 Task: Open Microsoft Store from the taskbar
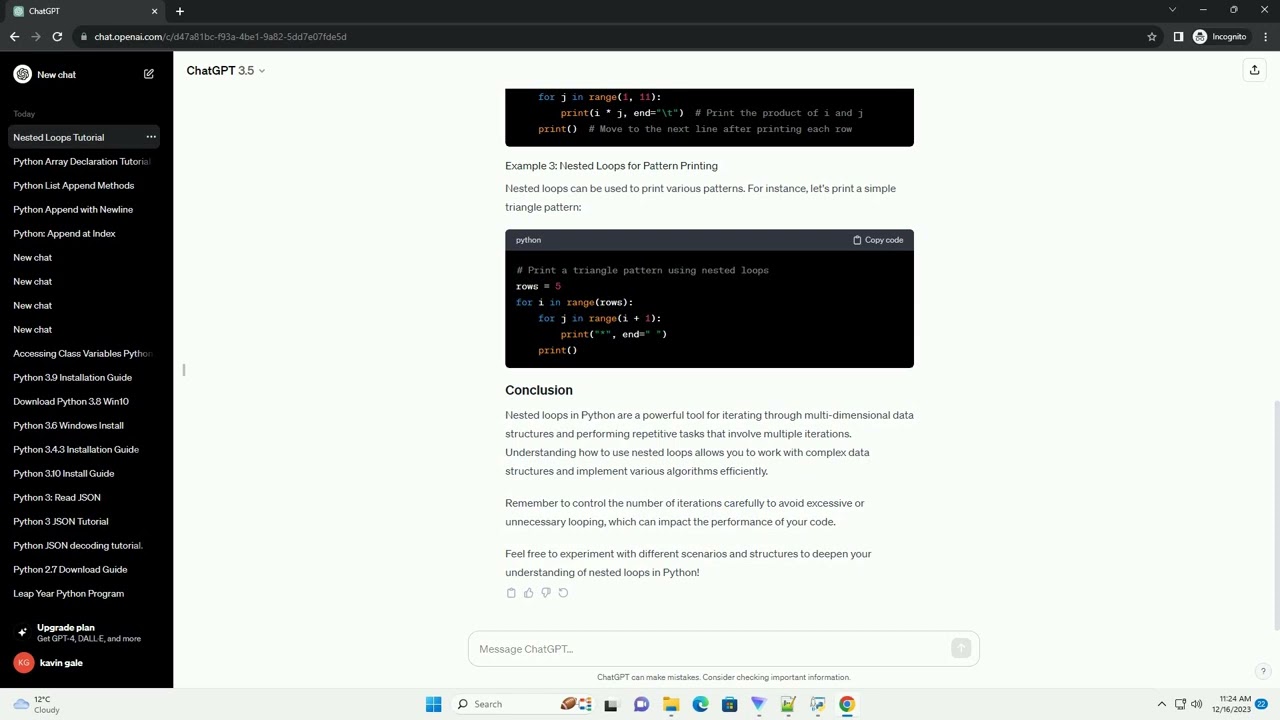[729, 704]
